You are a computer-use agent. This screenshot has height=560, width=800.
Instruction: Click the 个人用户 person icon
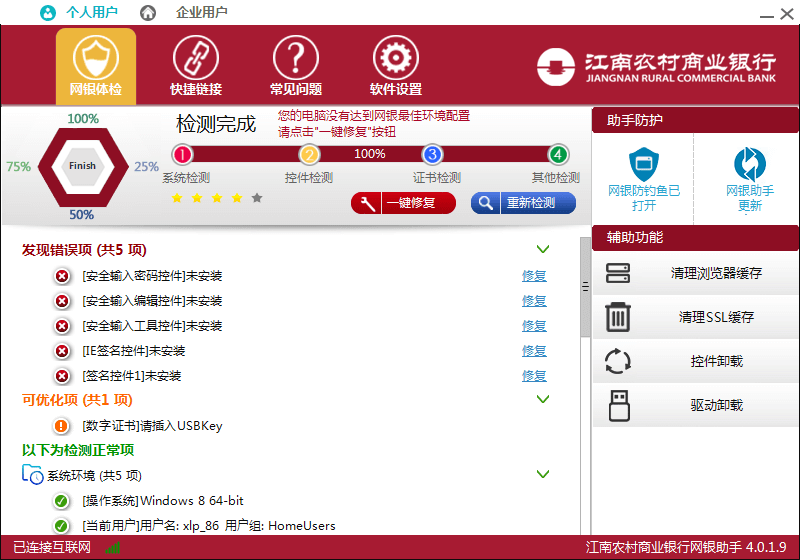[48, 12]
